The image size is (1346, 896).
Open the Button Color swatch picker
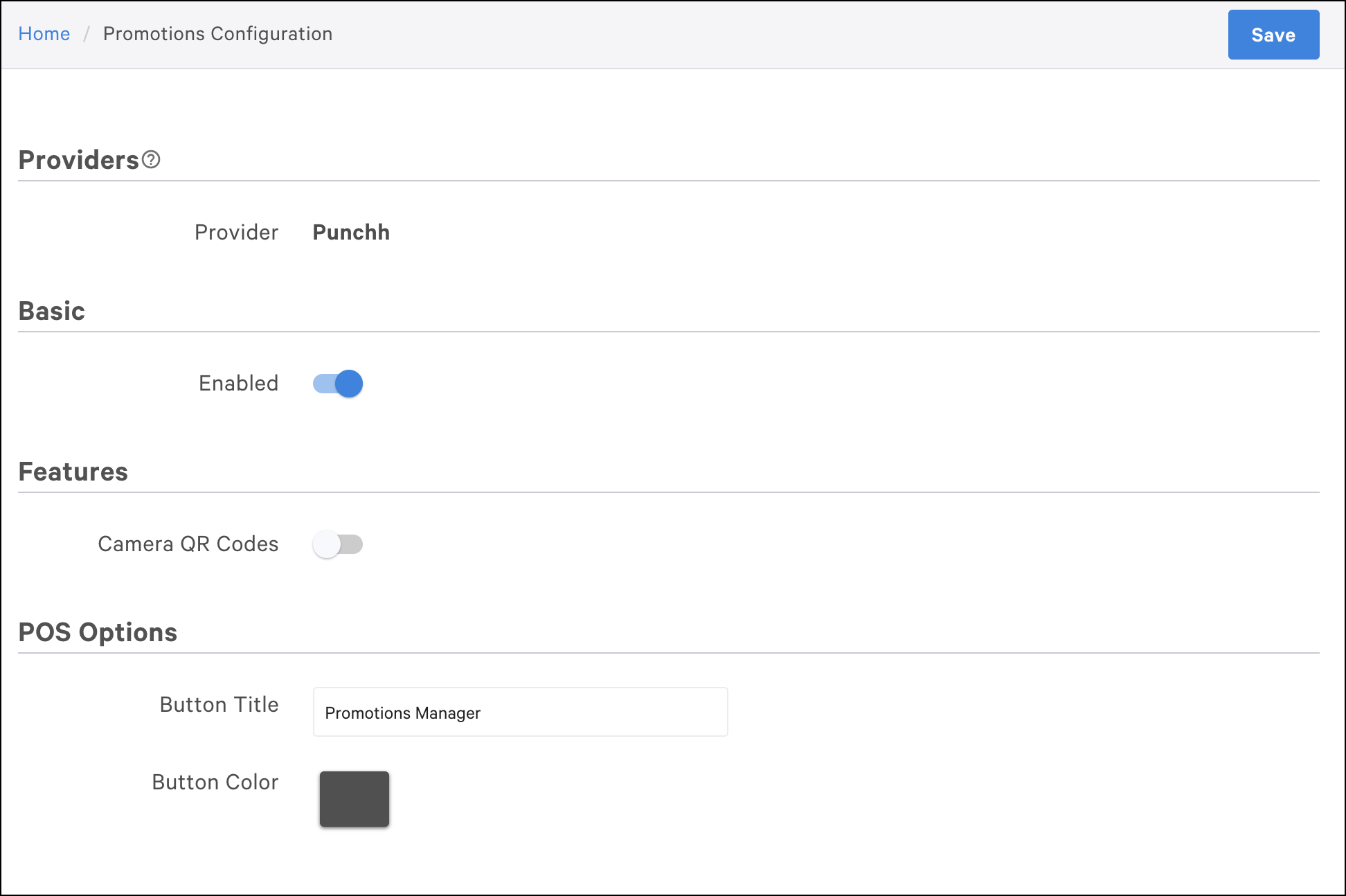point(354,799)
